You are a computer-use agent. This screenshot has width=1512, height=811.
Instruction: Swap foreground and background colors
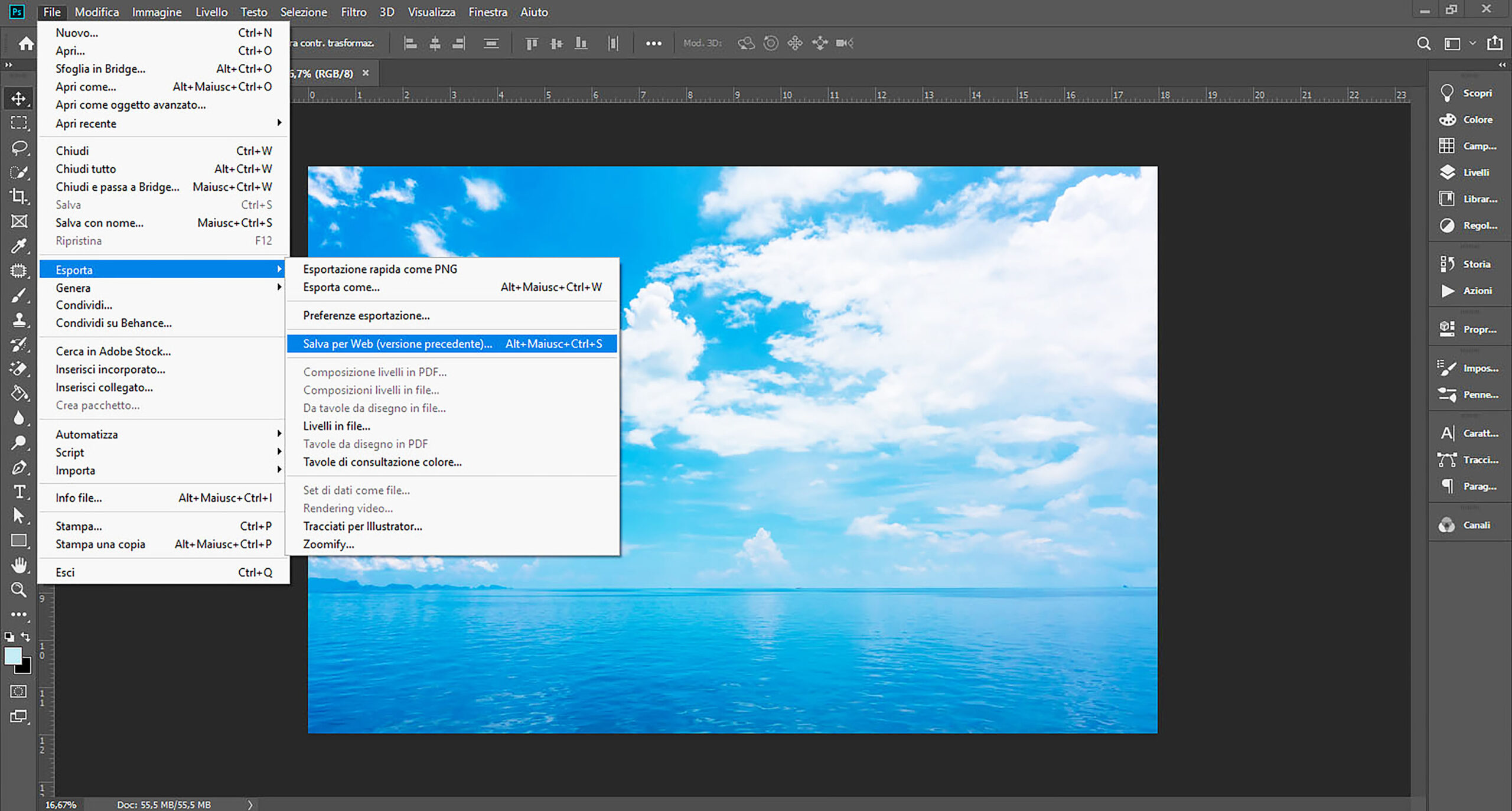pos(25,636)
